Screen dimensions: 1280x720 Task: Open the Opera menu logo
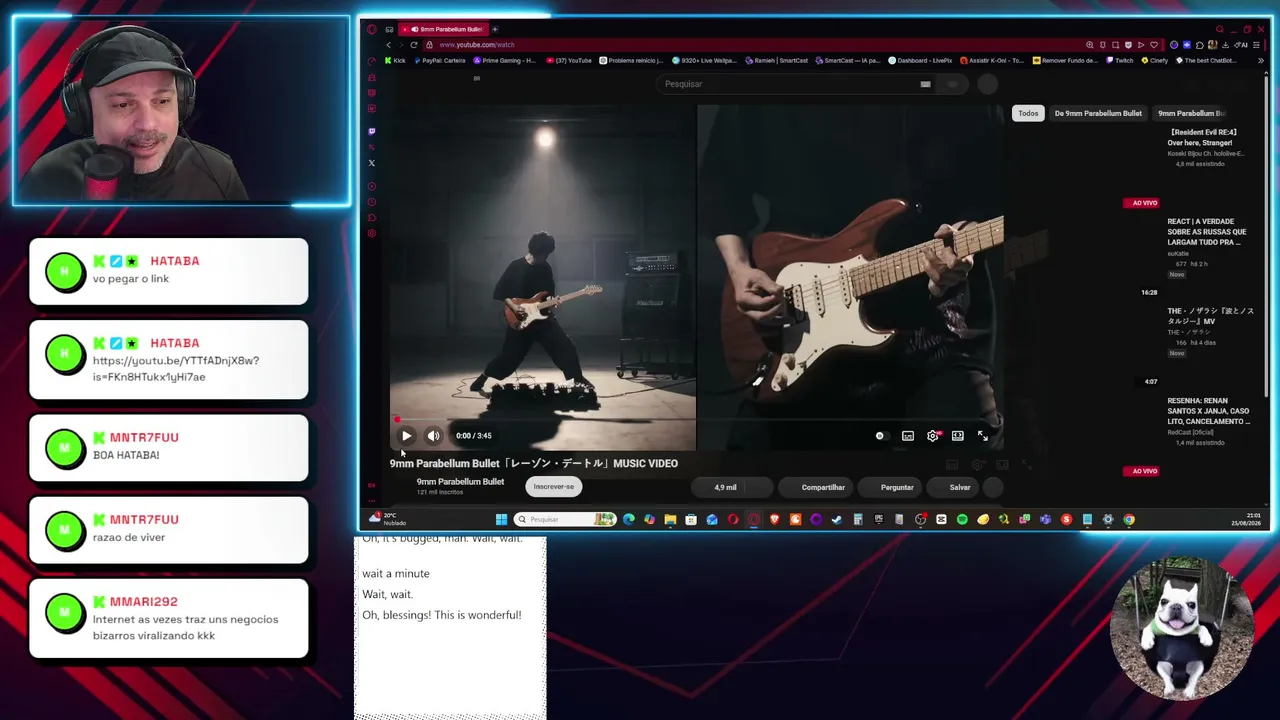coord(372,29)
